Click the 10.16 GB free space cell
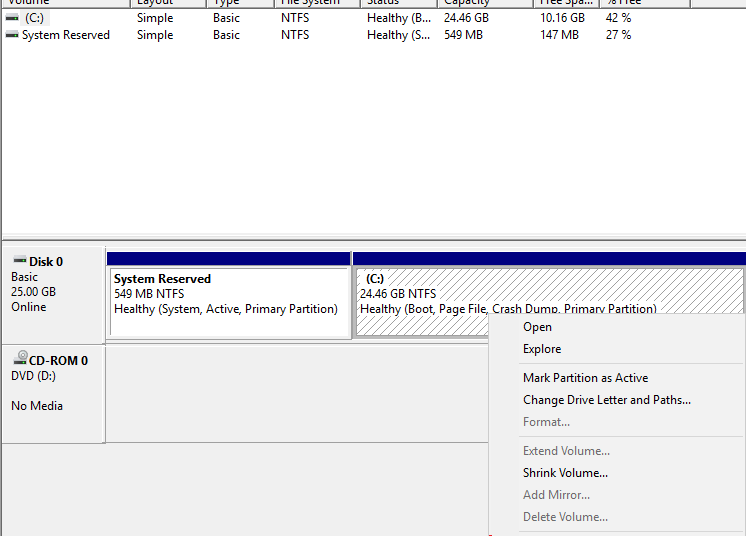This screenshot has width=746, height=536. click(x=562, y=18)
